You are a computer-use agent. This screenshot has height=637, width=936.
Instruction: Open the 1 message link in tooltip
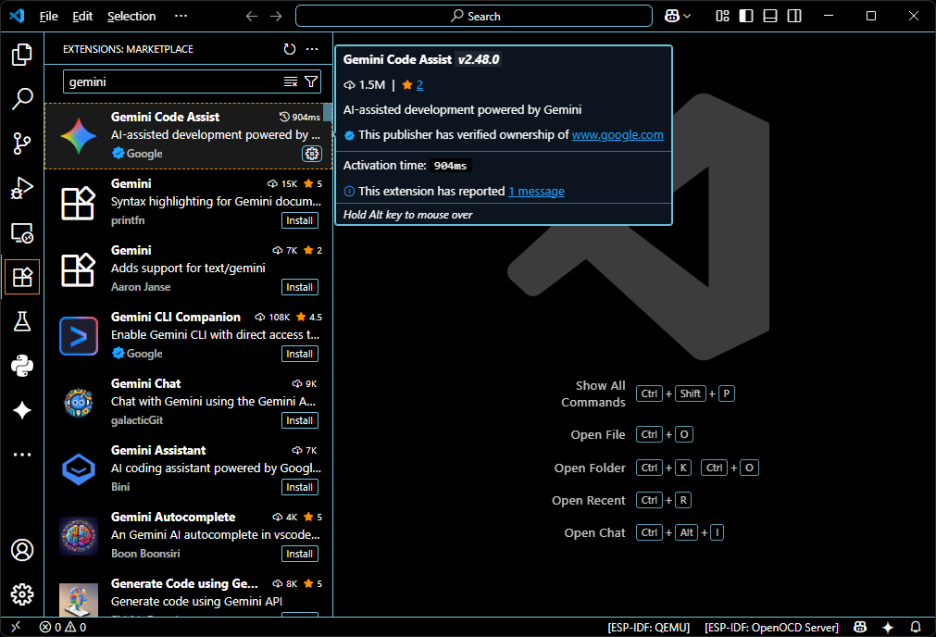coord(536,191)
